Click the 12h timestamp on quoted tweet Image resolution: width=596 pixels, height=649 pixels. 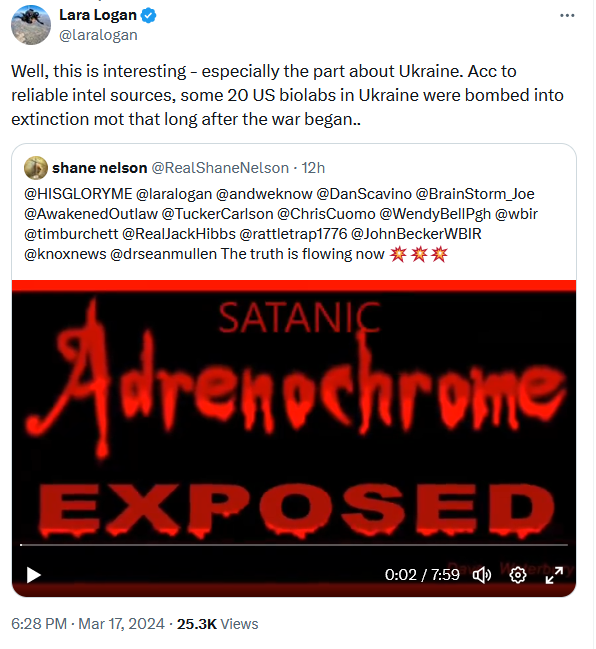313,168
